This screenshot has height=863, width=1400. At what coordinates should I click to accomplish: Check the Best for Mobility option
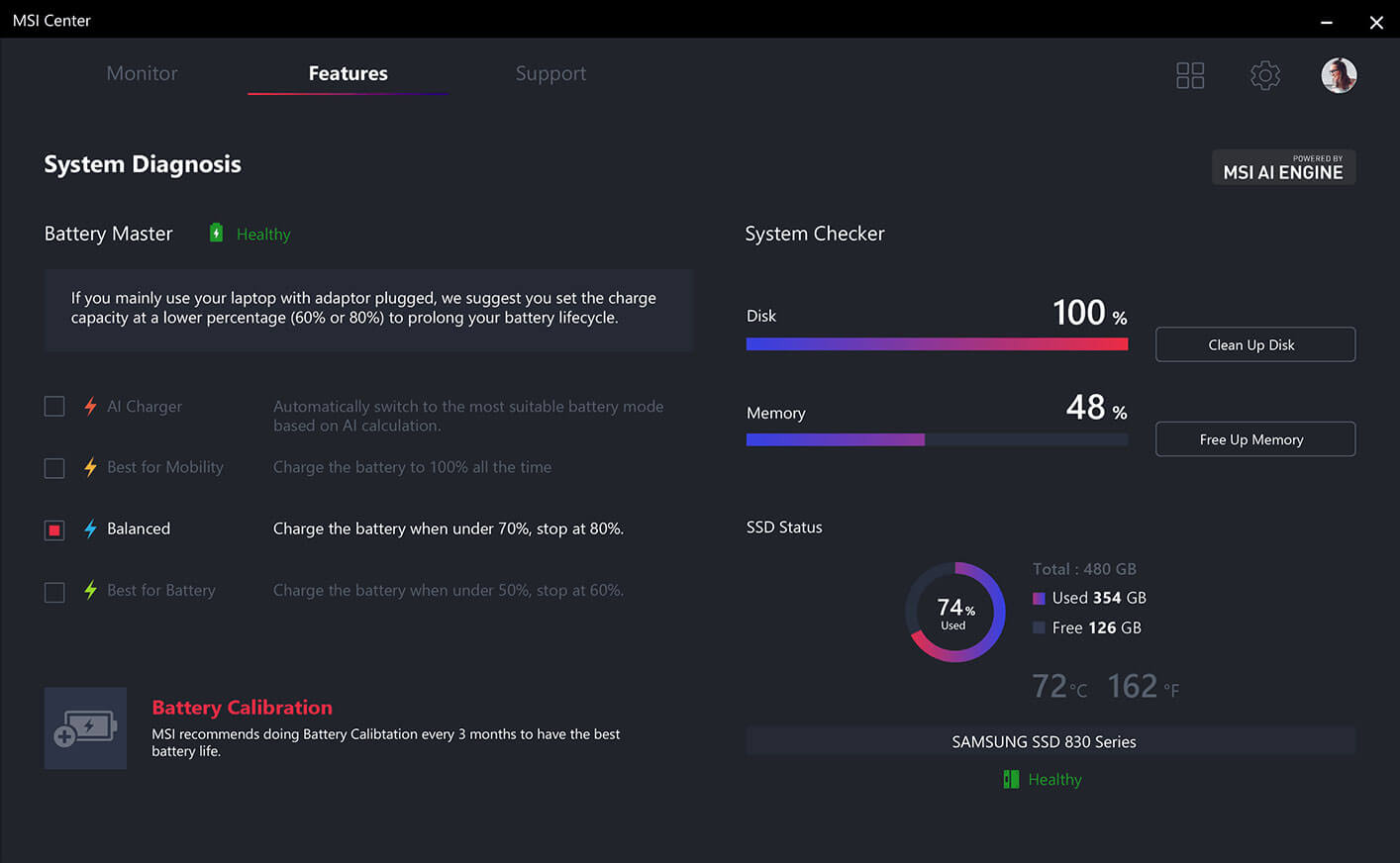coord(54,468)
